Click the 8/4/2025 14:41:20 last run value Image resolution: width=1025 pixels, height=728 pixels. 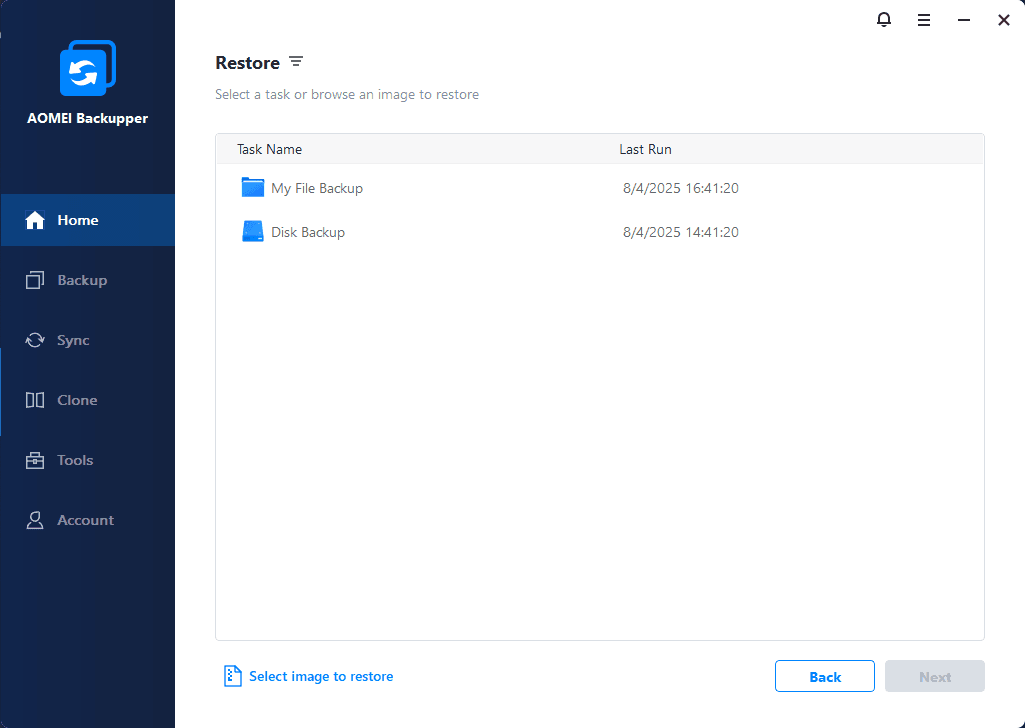coord(681,232)
